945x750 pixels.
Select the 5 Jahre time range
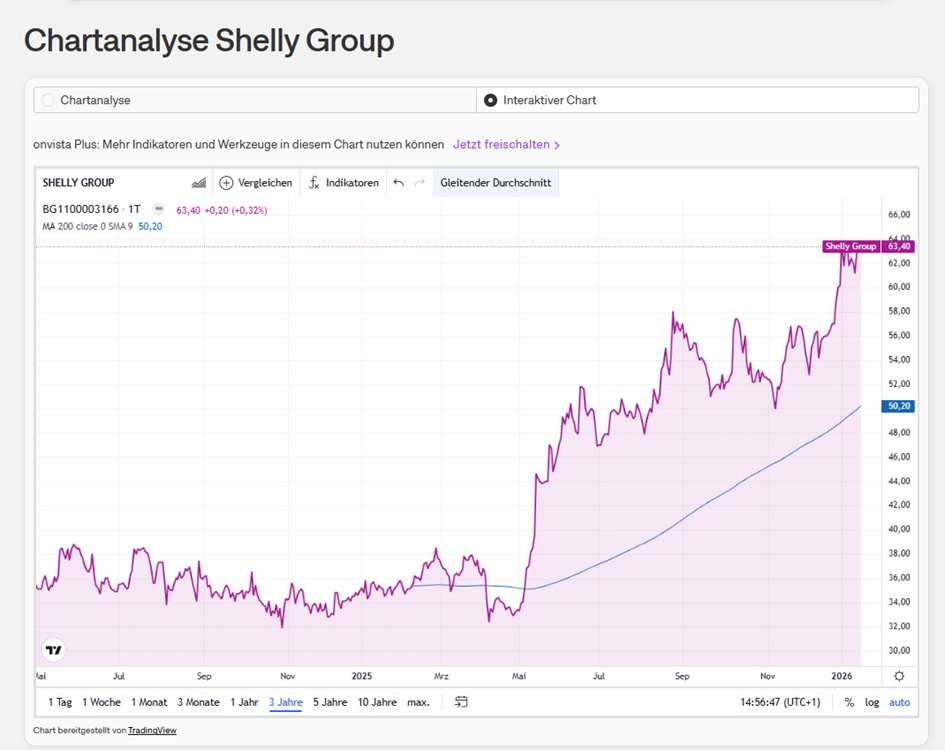coord(329,702)
